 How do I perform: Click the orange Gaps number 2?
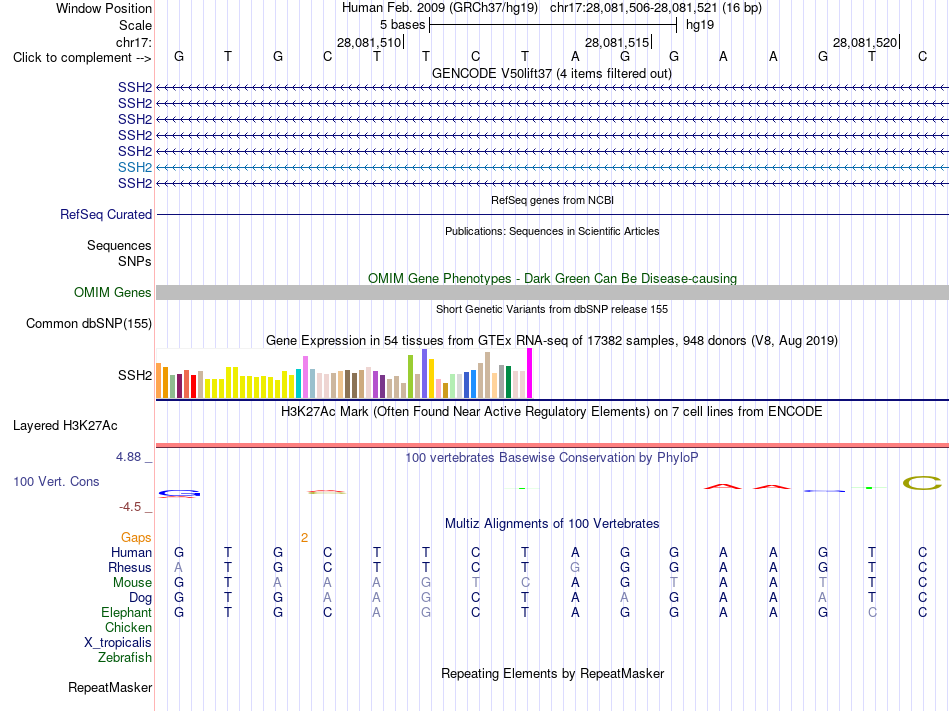[x=304, y=538]
